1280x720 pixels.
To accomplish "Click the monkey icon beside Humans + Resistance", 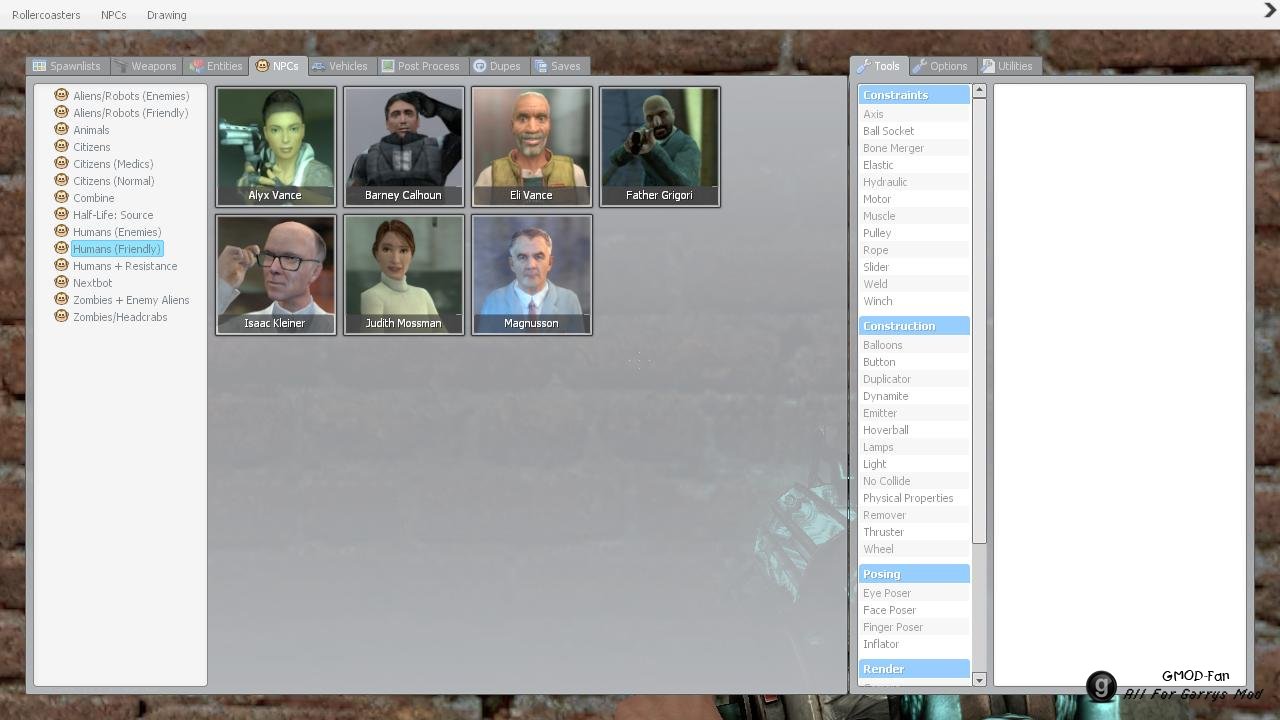I will [61, 265].
